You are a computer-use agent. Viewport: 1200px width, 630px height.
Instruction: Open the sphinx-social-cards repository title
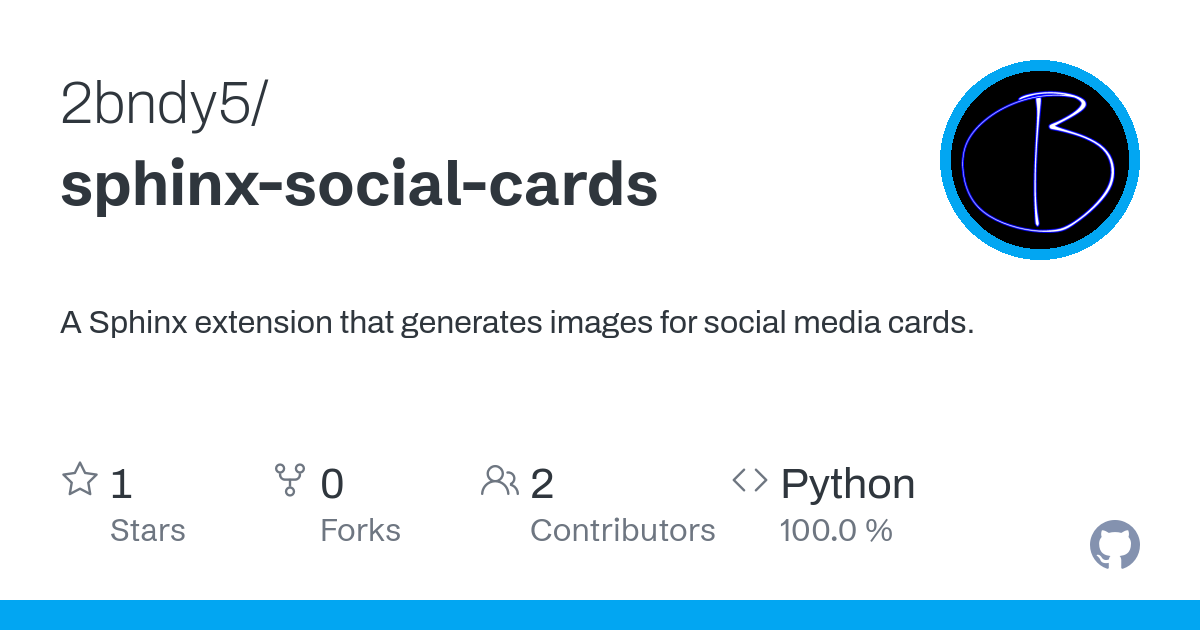coord(359,184)
